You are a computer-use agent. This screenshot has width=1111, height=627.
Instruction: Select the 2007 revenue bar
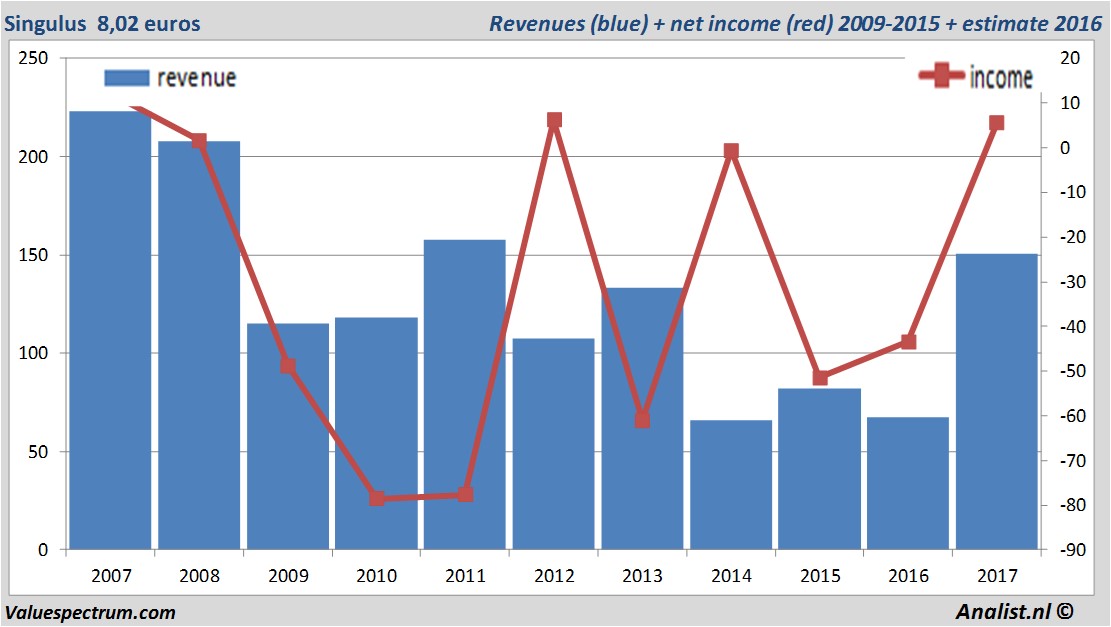coord(111,330)
